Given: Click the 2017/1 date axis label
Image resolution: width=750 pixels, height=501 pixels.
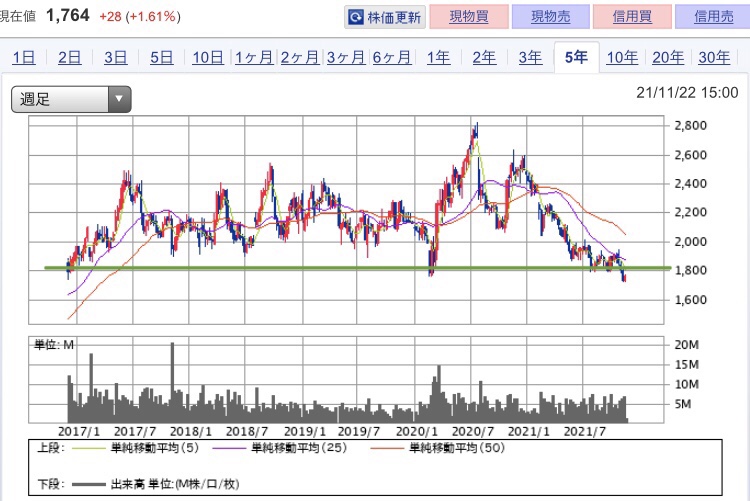Looking at the screenshot, I should coord(79,432).
